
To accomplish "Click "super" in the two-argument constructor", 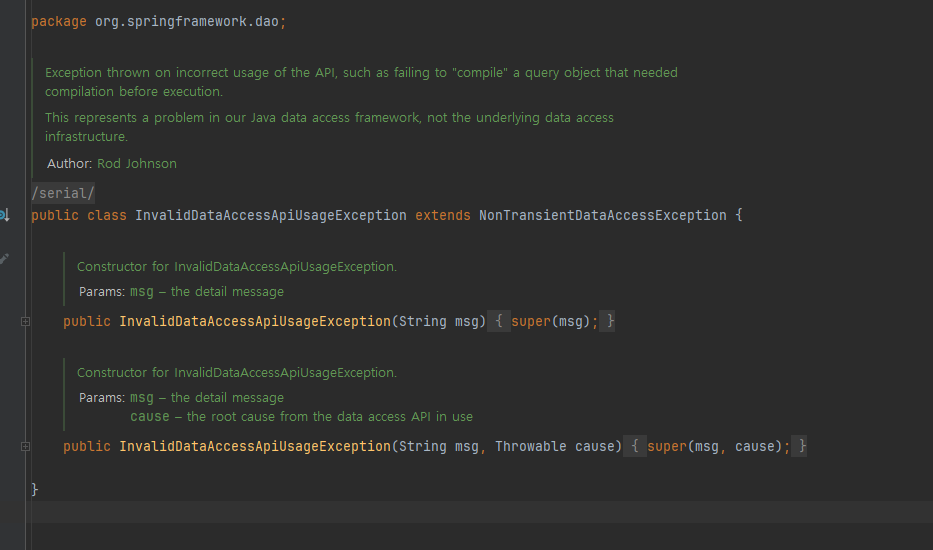I will (667, 446).
